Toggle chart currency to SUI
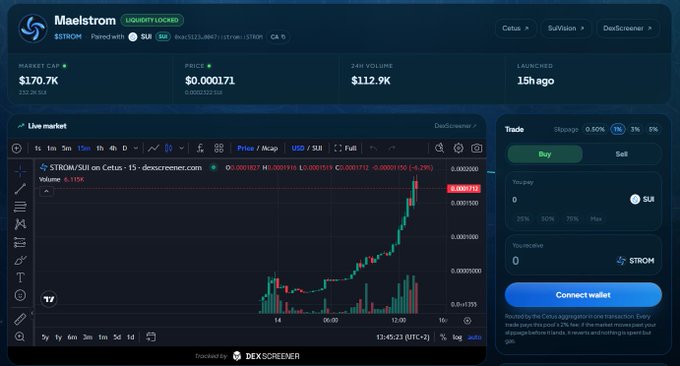The width and height of the screenshot is (680, 366). (317, 148)
